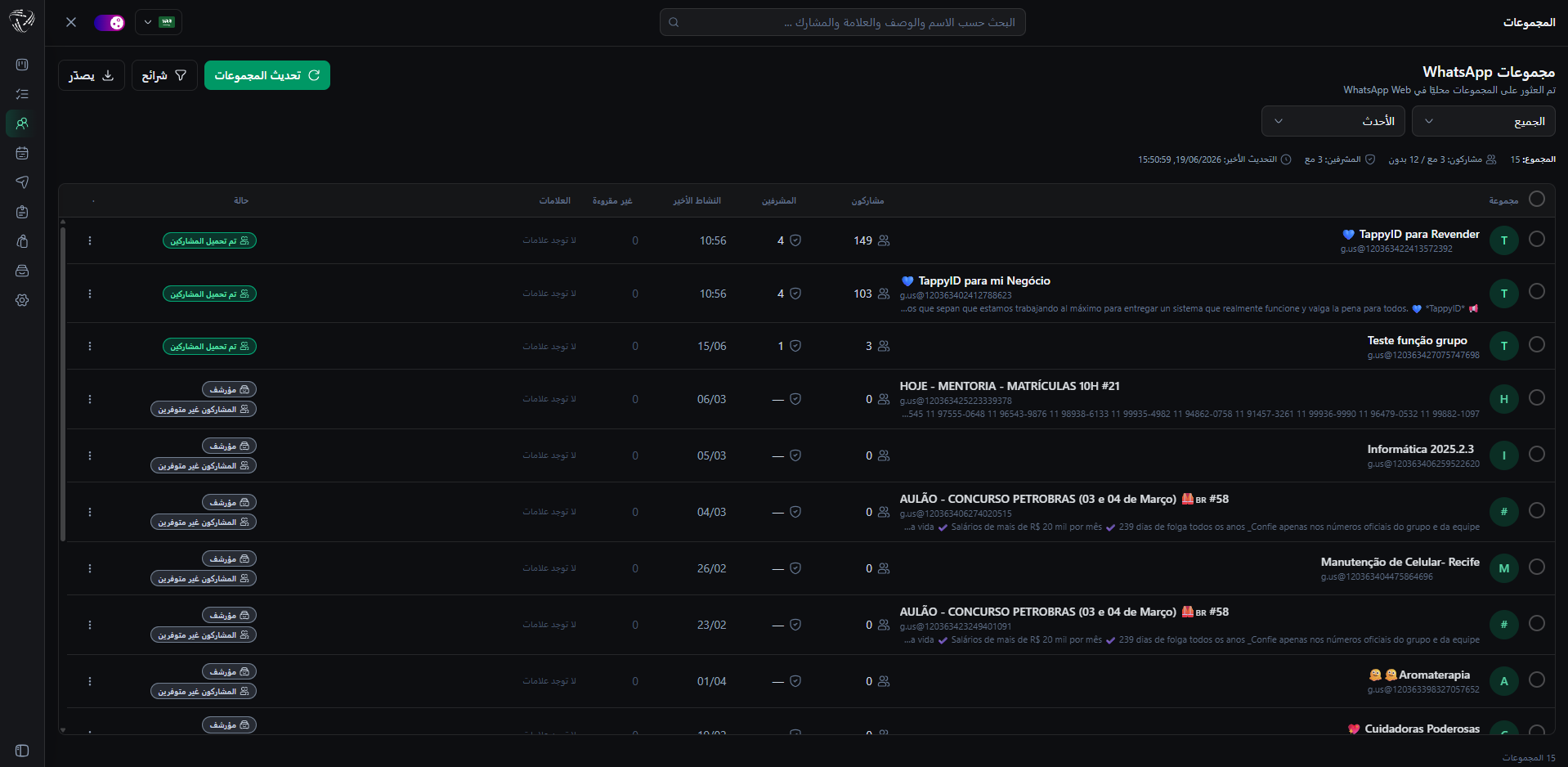Close panel with the X icon
This screenshot has width=1568, height=767.
pos(71,22)
